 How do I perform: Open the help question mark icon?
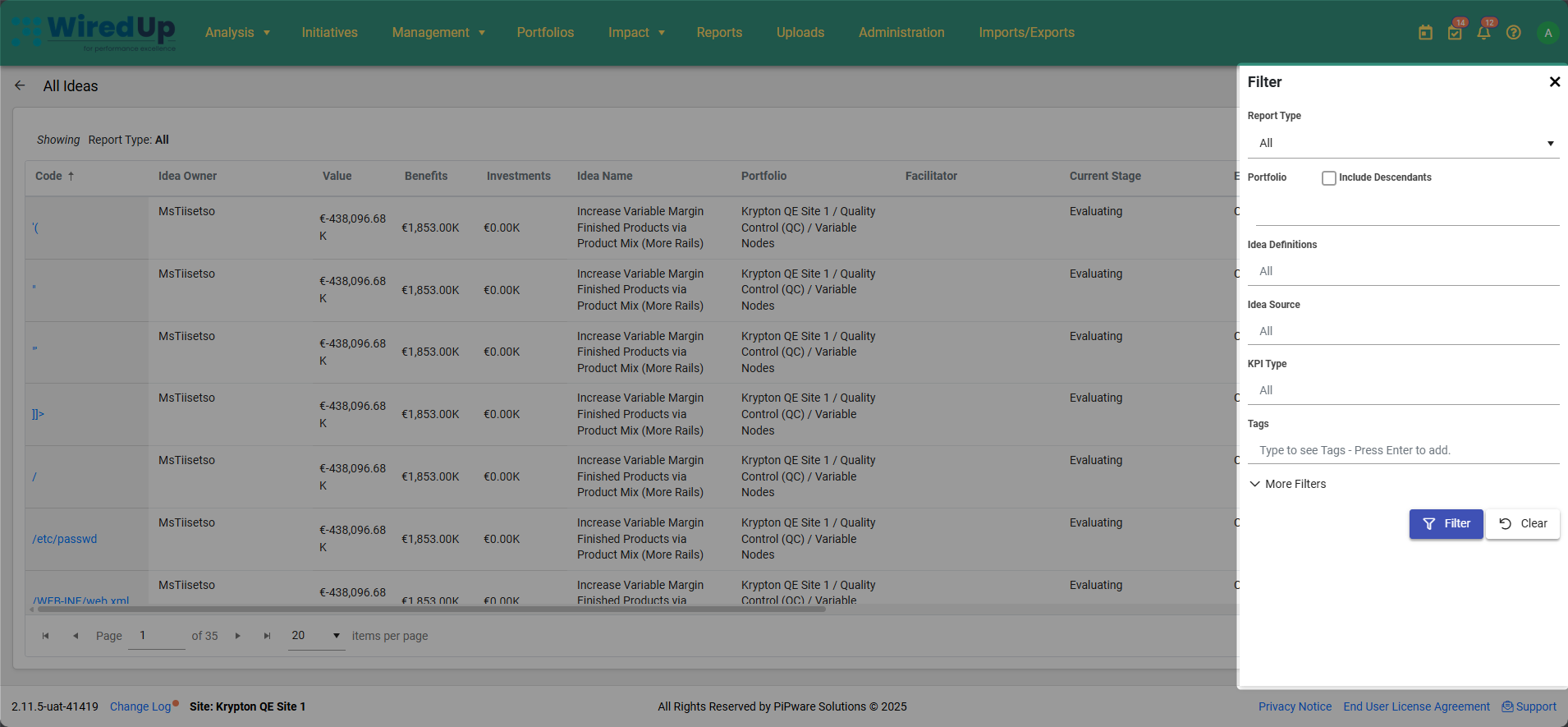(x=1514, y=33)
